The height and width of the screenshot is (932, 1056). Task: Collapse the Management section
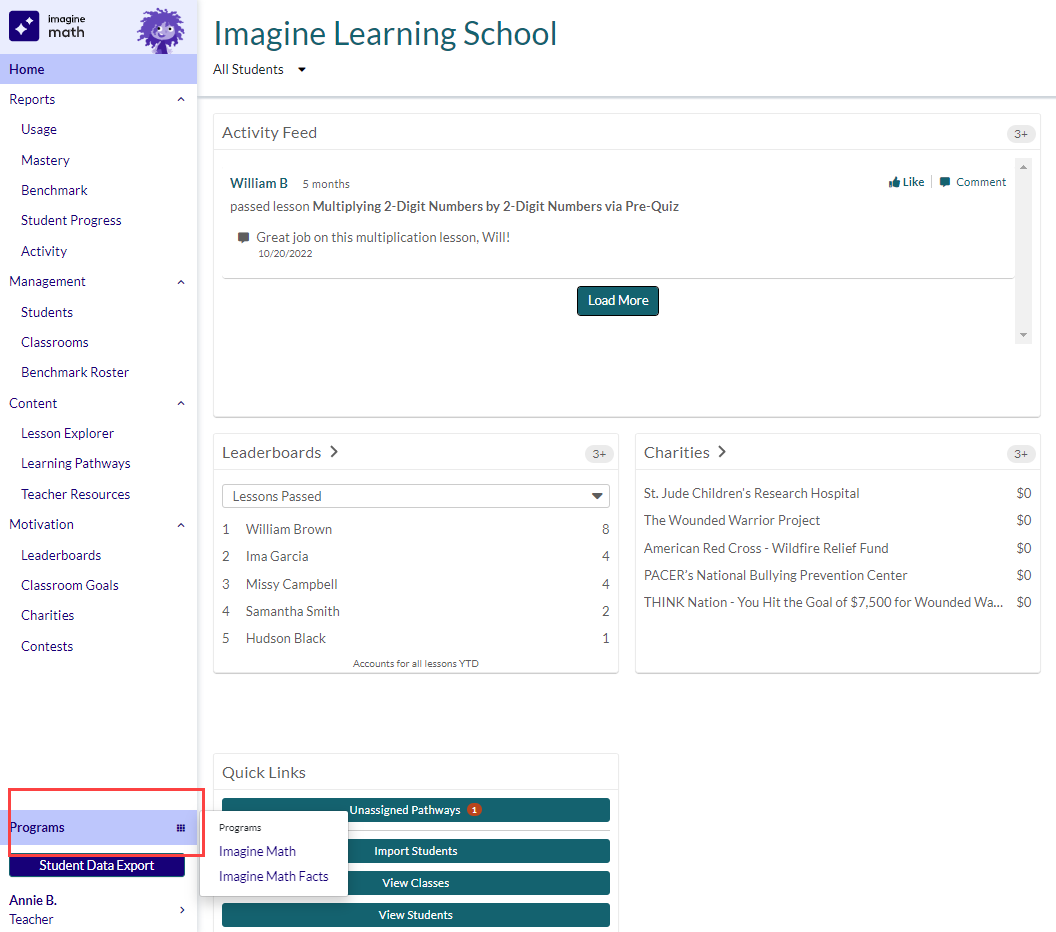tap(180, 282)
